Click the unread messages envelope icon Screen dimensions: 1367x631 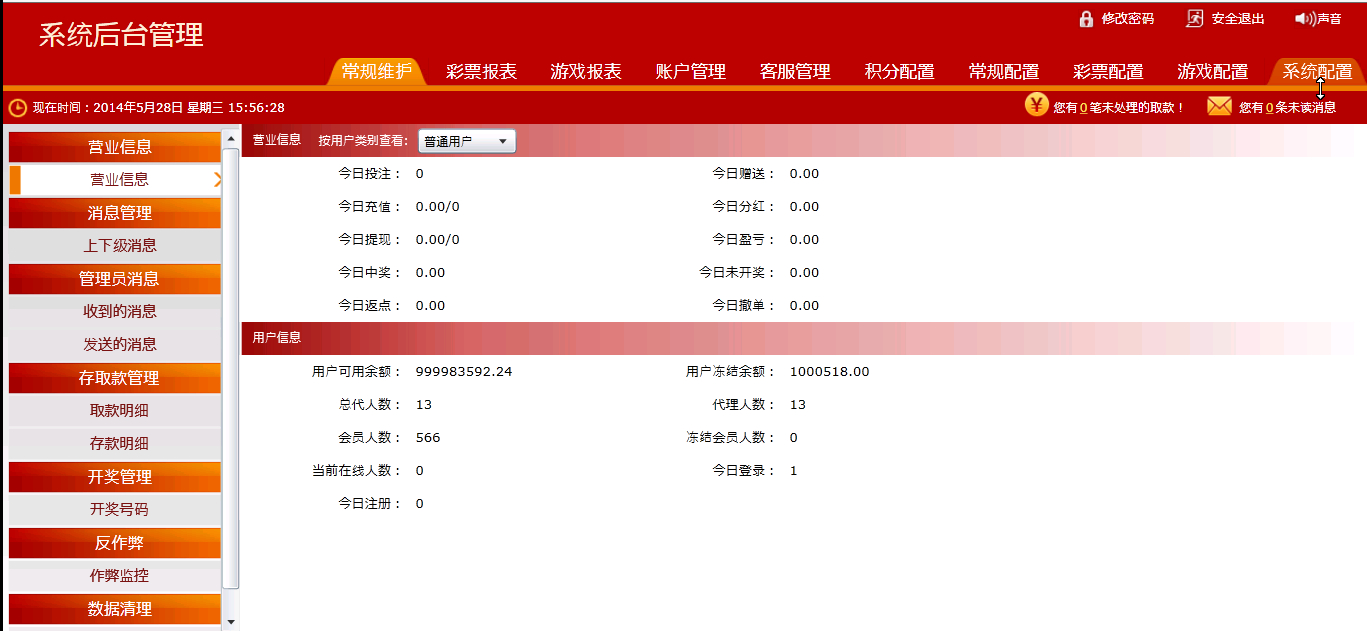(1219, 106)
